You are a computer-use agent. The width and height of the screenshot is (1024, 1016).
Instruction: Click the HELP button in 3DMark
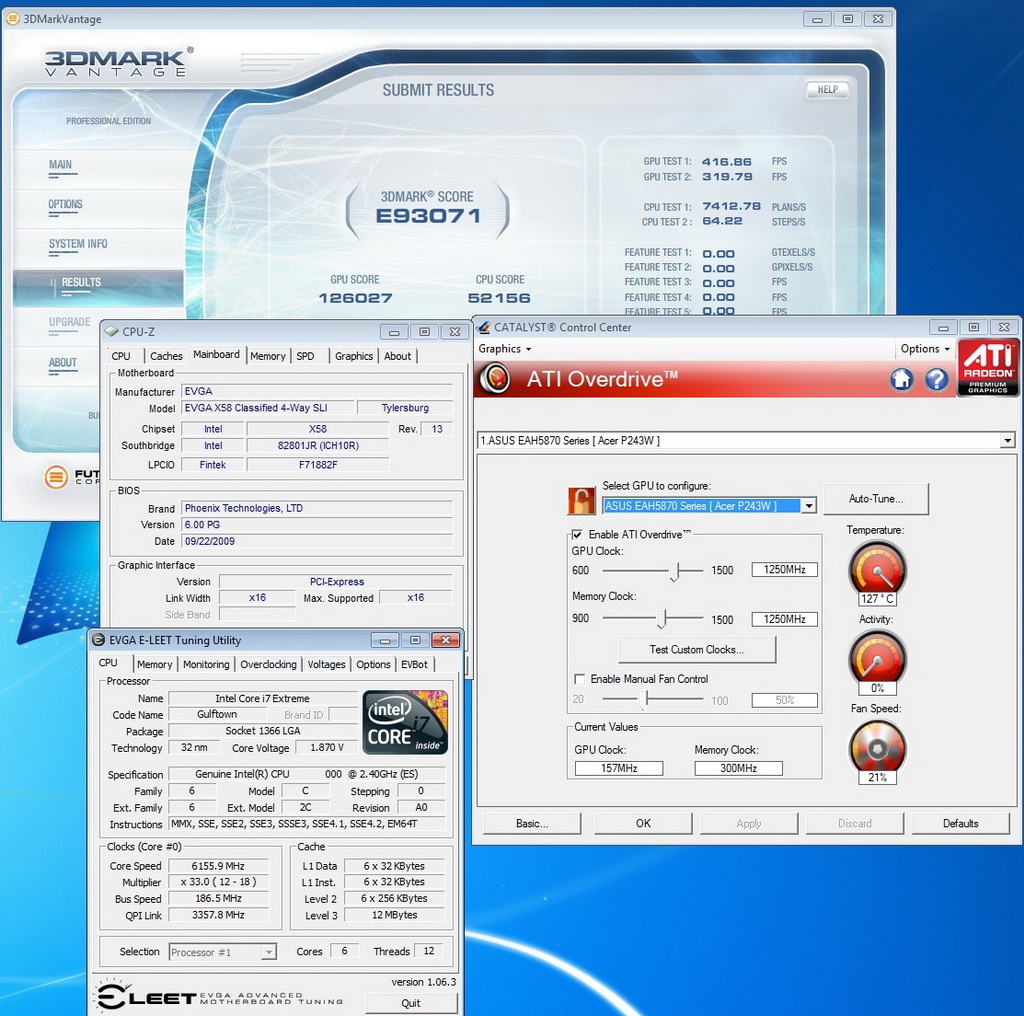pos(827,89)
